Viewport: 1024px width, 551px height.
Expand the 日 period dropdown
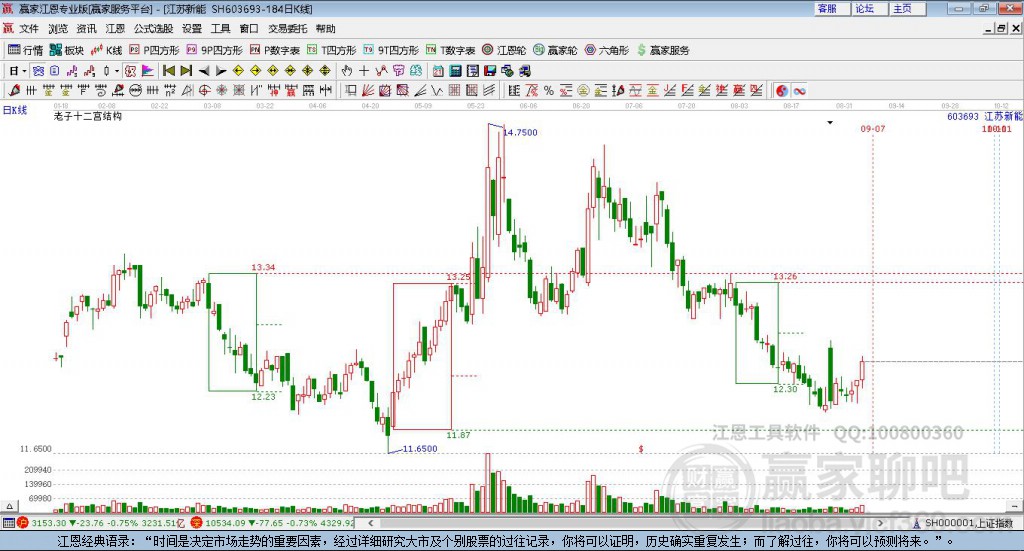pyautogui.click(x=24, y=71)
